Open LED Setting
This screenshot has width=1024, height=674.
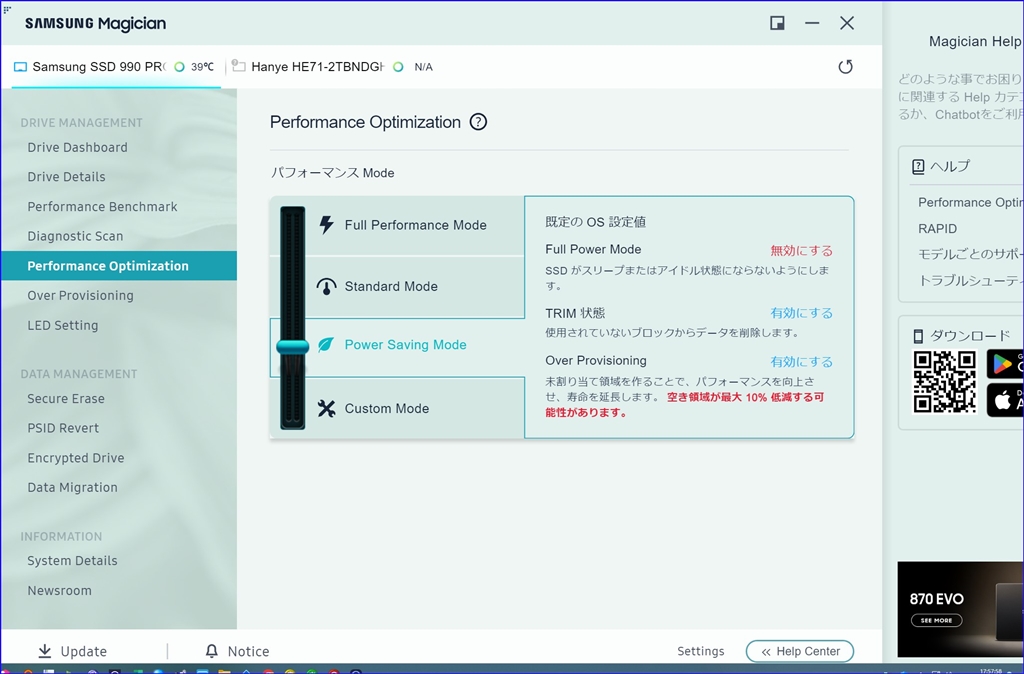click(63, 325)
